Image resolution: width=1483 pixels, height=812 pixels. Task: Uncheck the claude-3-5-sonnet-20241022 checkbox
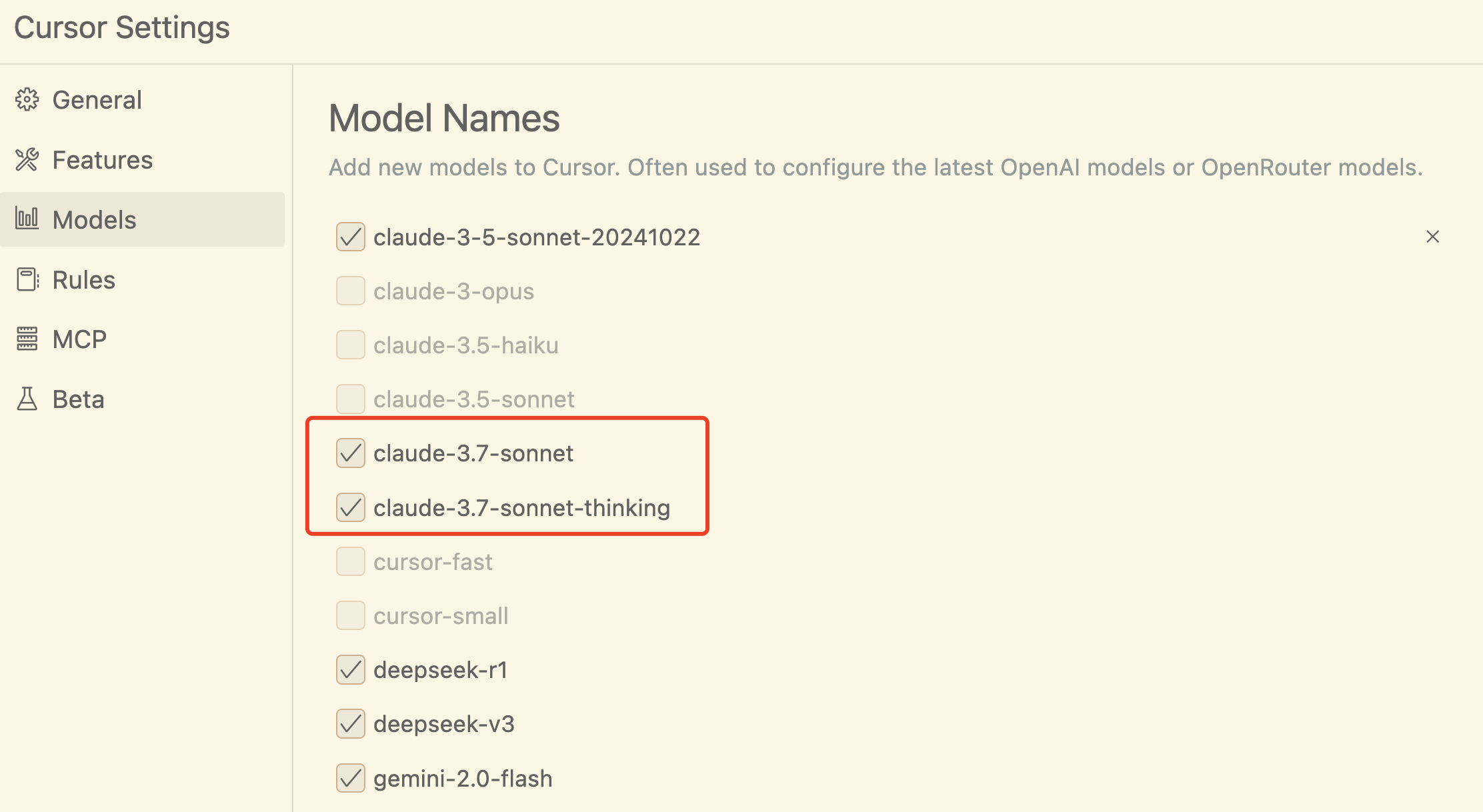tap(351, 237)
